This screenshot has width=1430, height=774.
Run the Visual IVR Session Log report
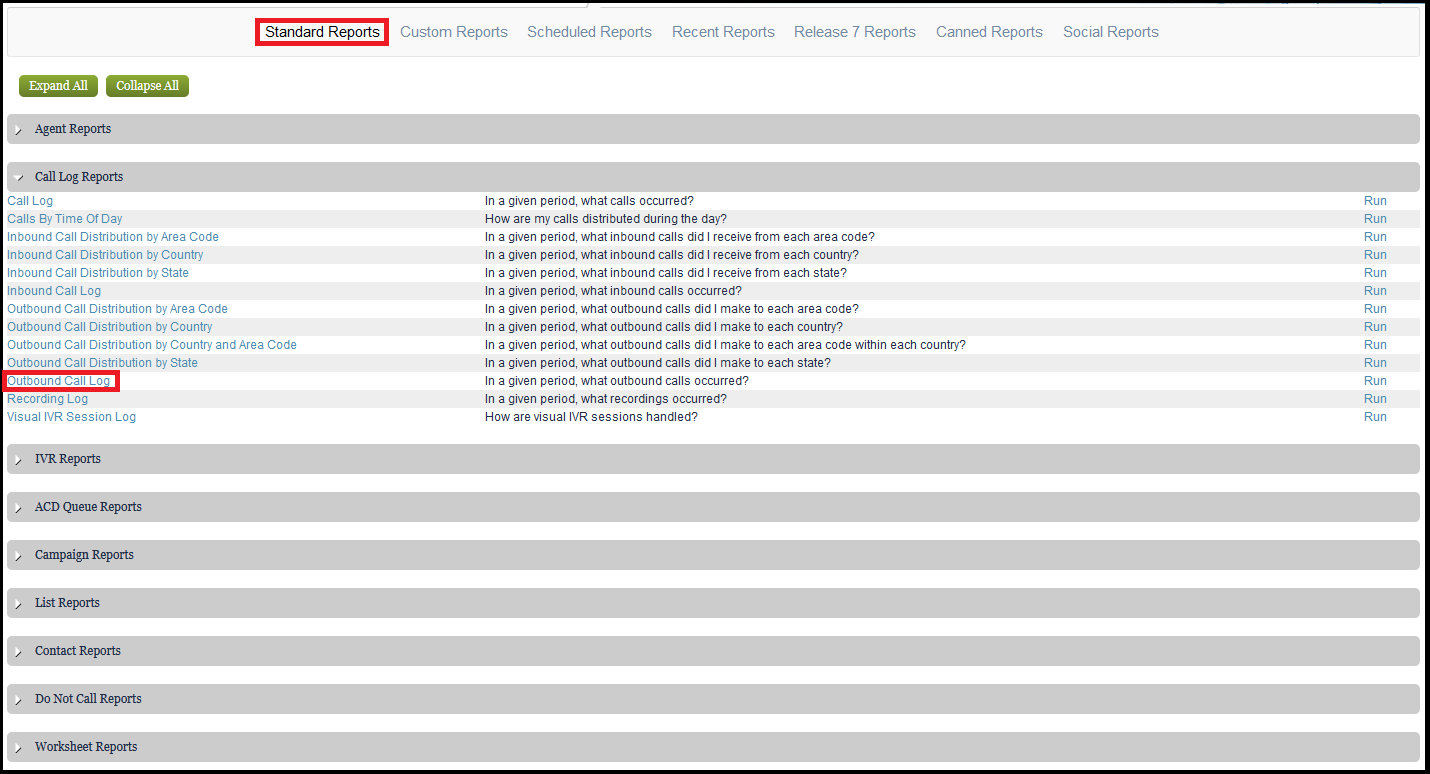point(1375,417)
